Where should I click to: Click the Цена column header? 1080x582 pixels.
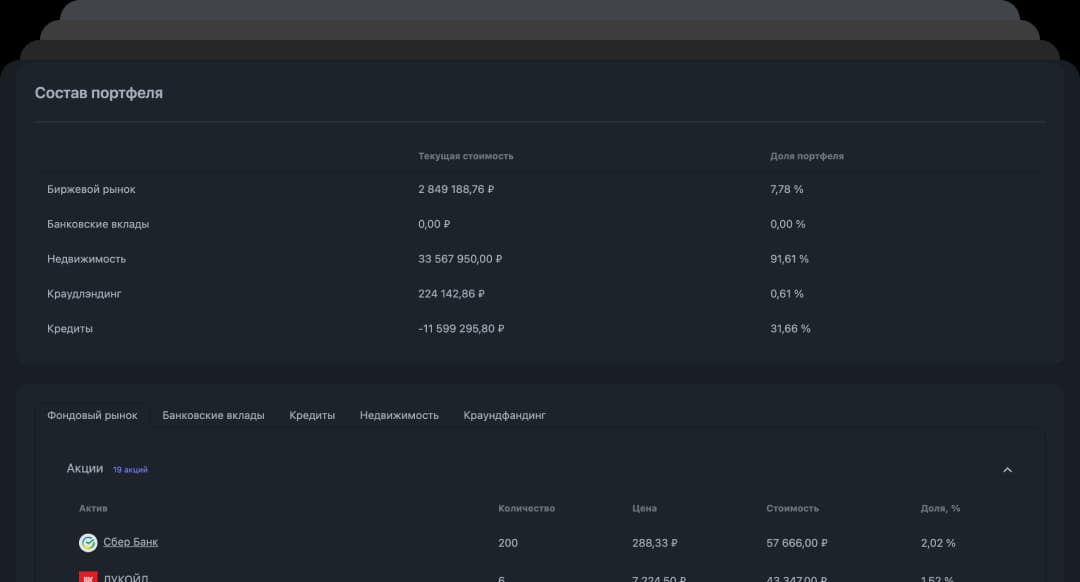click(644, 508)
